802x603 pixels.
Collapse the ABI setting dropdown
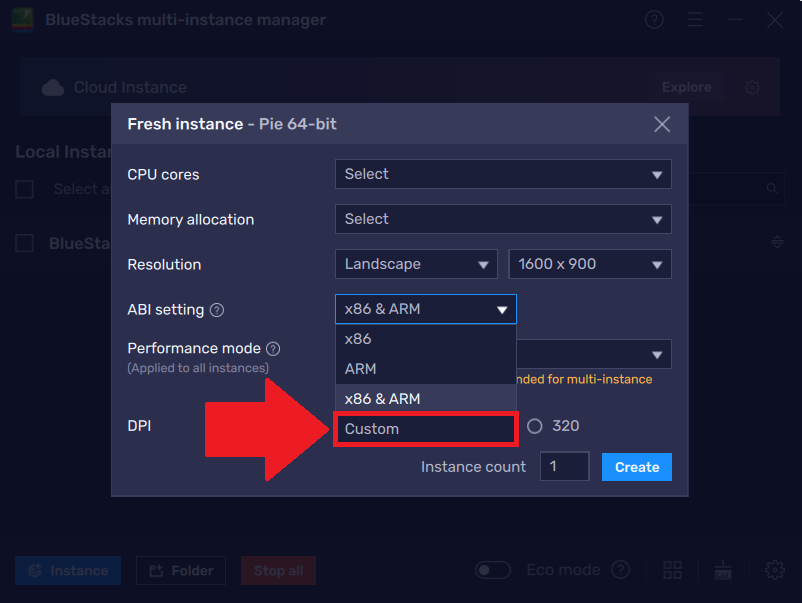pyautogui.click(x=426, y=309)
